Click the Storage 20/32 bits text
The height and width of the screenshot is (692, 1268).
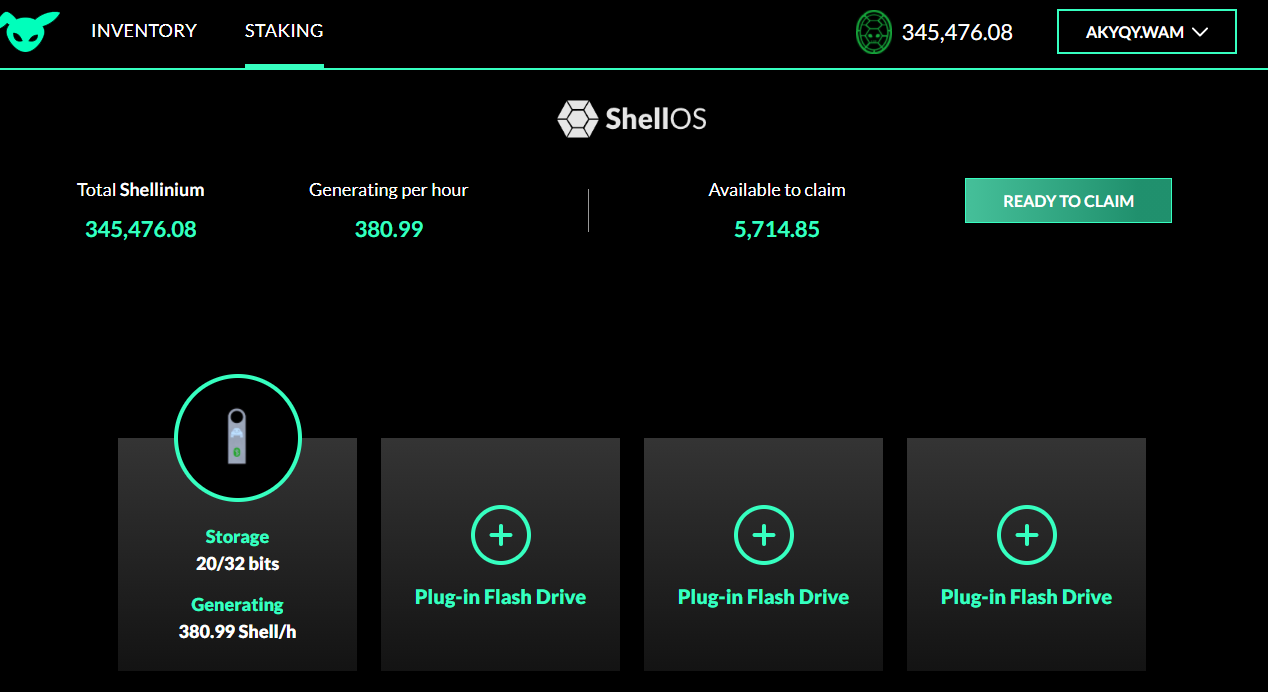pyautogui.click(x=237, y=564)
